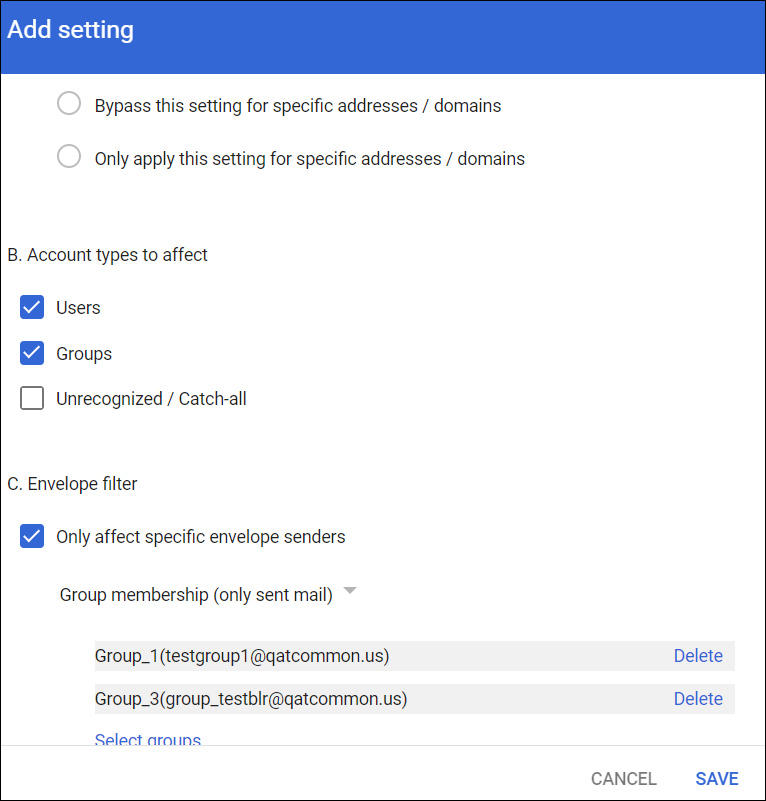Open the Group membership (only sent mail) dropdown
766x801 pixels.
point(196,595)
